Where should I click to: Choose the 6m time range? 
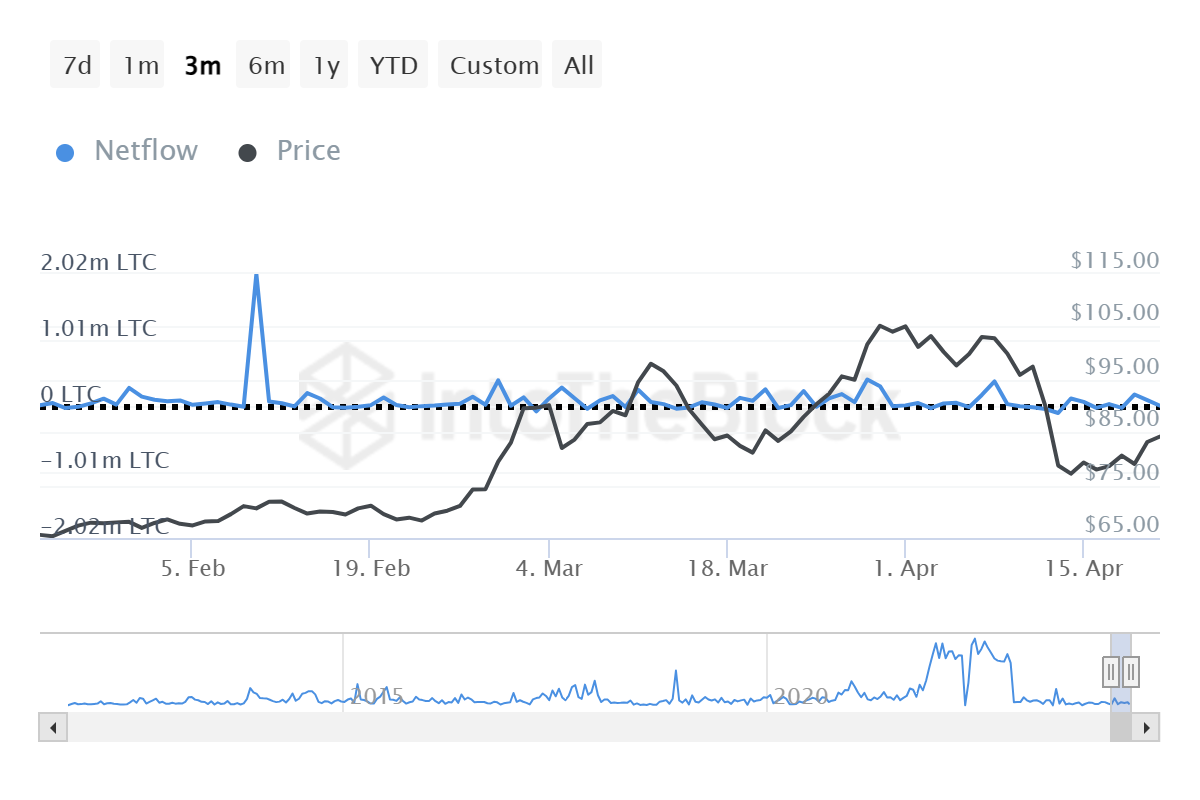[x=266, y=66]
